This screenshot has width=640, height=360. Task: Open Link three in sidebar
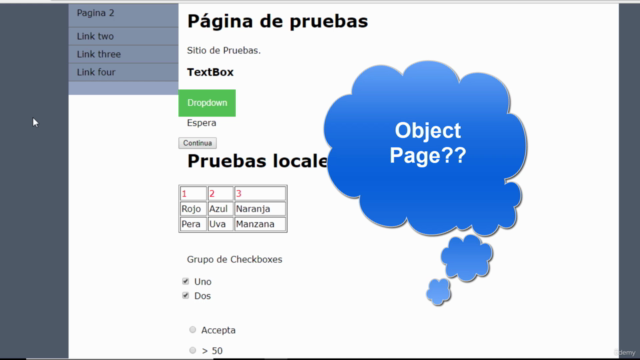point(123,54)
